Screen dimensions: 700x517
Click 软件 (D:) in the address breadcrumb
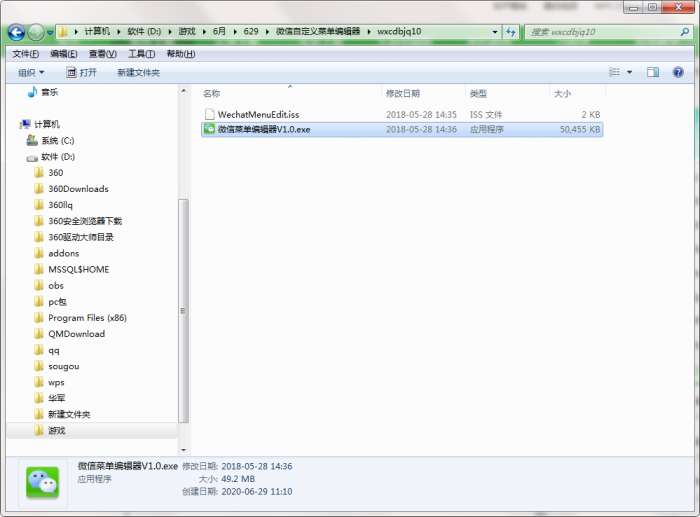tap(144, 32)
